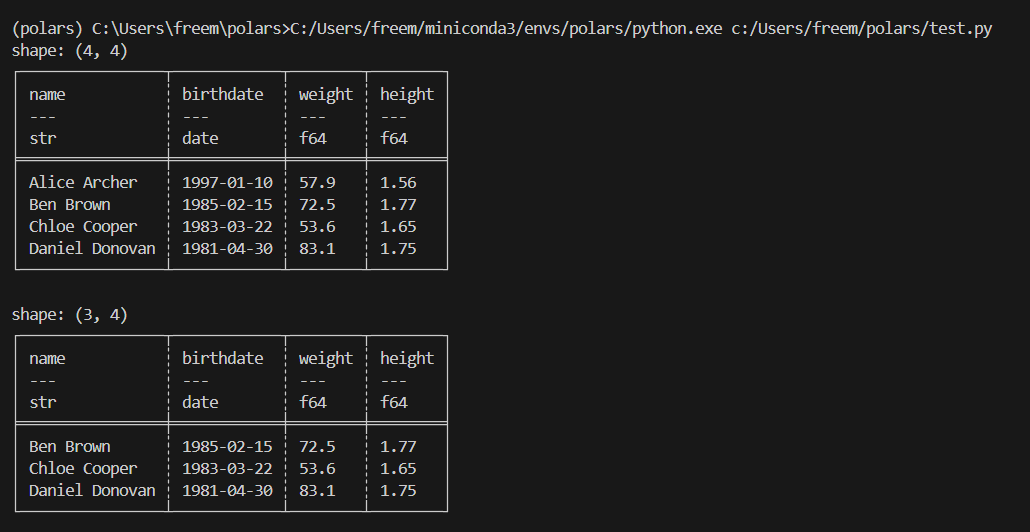Viewport: 1030px width, 532px height.
Task: Click Ben Brown in the first table
Action: coord(70,205)
